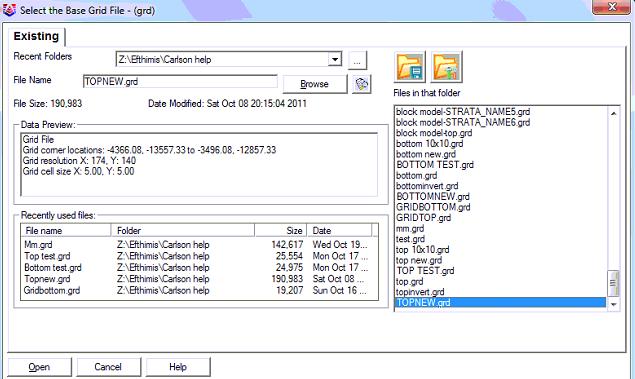Select bottominvert.grd in folder list
This screenshot has height=379, width=635.
point(427,186)
